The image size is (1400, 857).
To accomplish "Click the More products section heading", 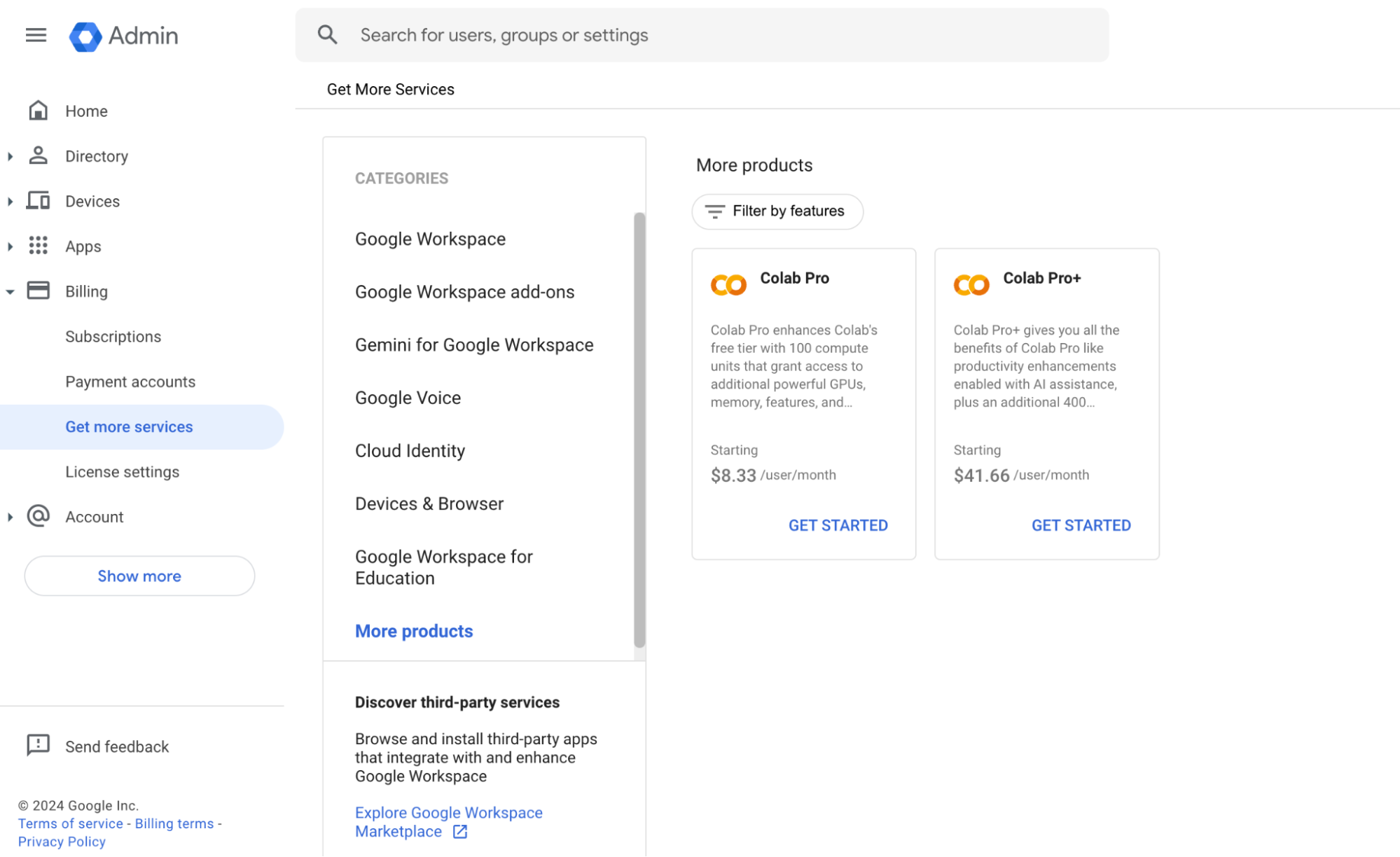I will click(754, 165).
